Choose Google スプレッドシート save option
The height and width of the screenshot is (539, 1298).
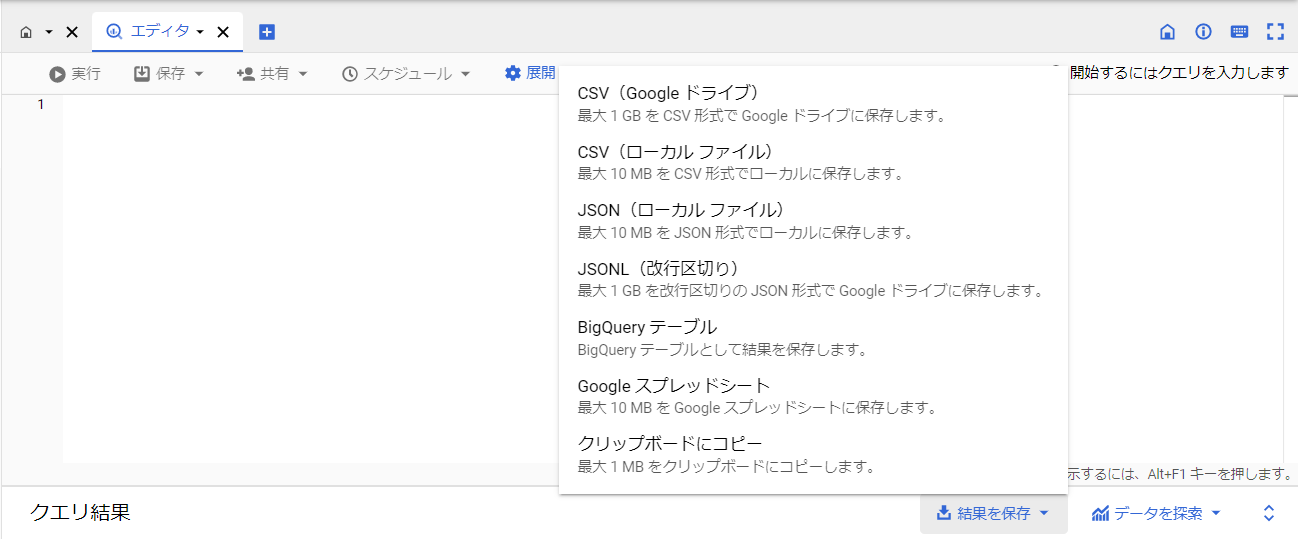(812, 396)
